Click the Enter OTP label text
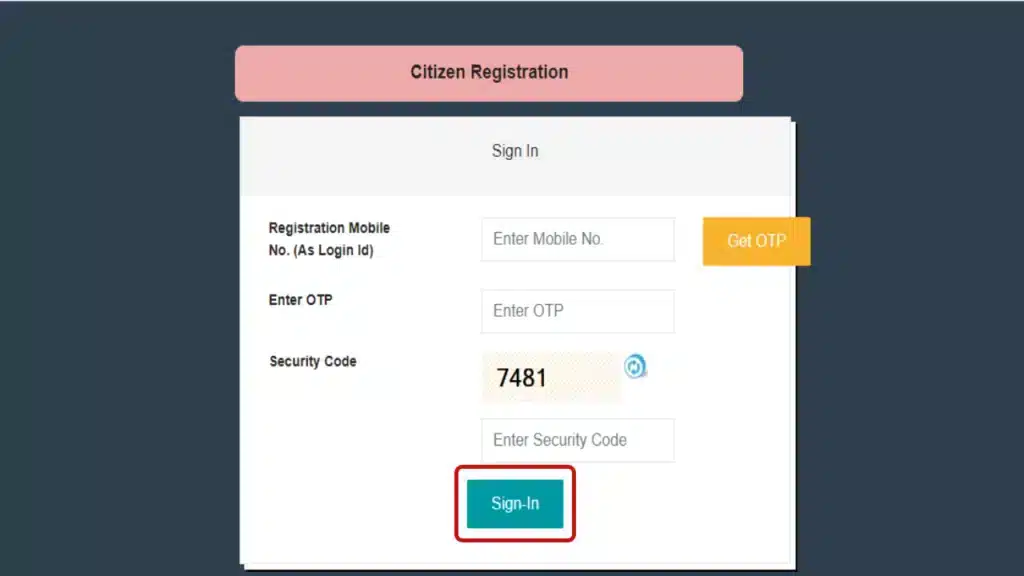 coord(300,300)
